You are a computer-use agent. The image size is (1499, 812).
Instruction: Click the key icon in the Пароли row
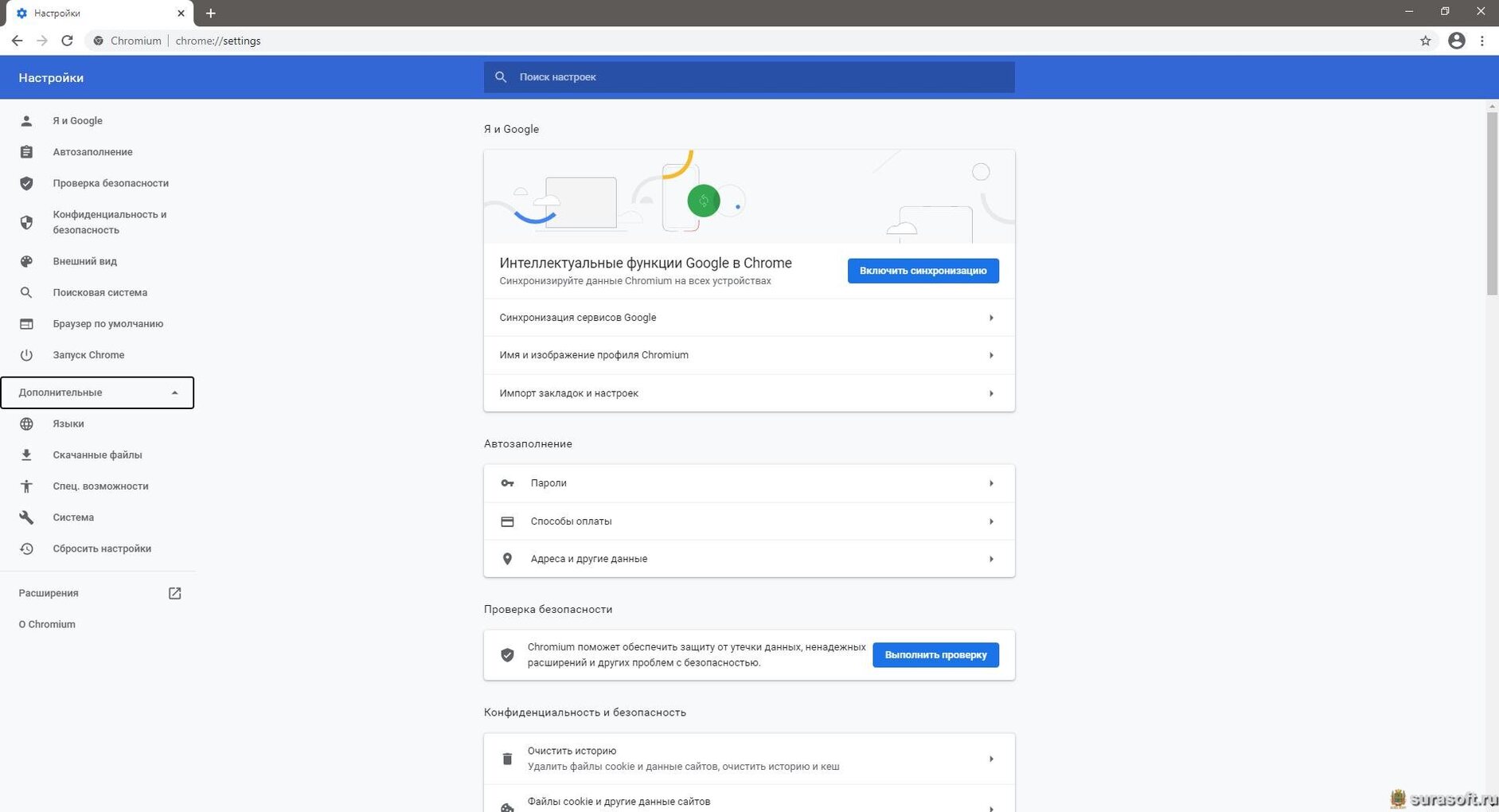[x=507, y=483]
